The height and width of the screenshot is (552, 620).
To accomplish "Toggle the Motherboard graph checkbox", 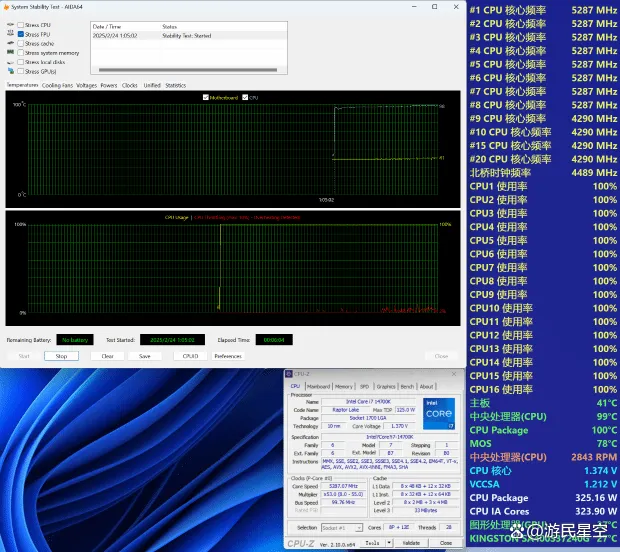I will point(206,97).
